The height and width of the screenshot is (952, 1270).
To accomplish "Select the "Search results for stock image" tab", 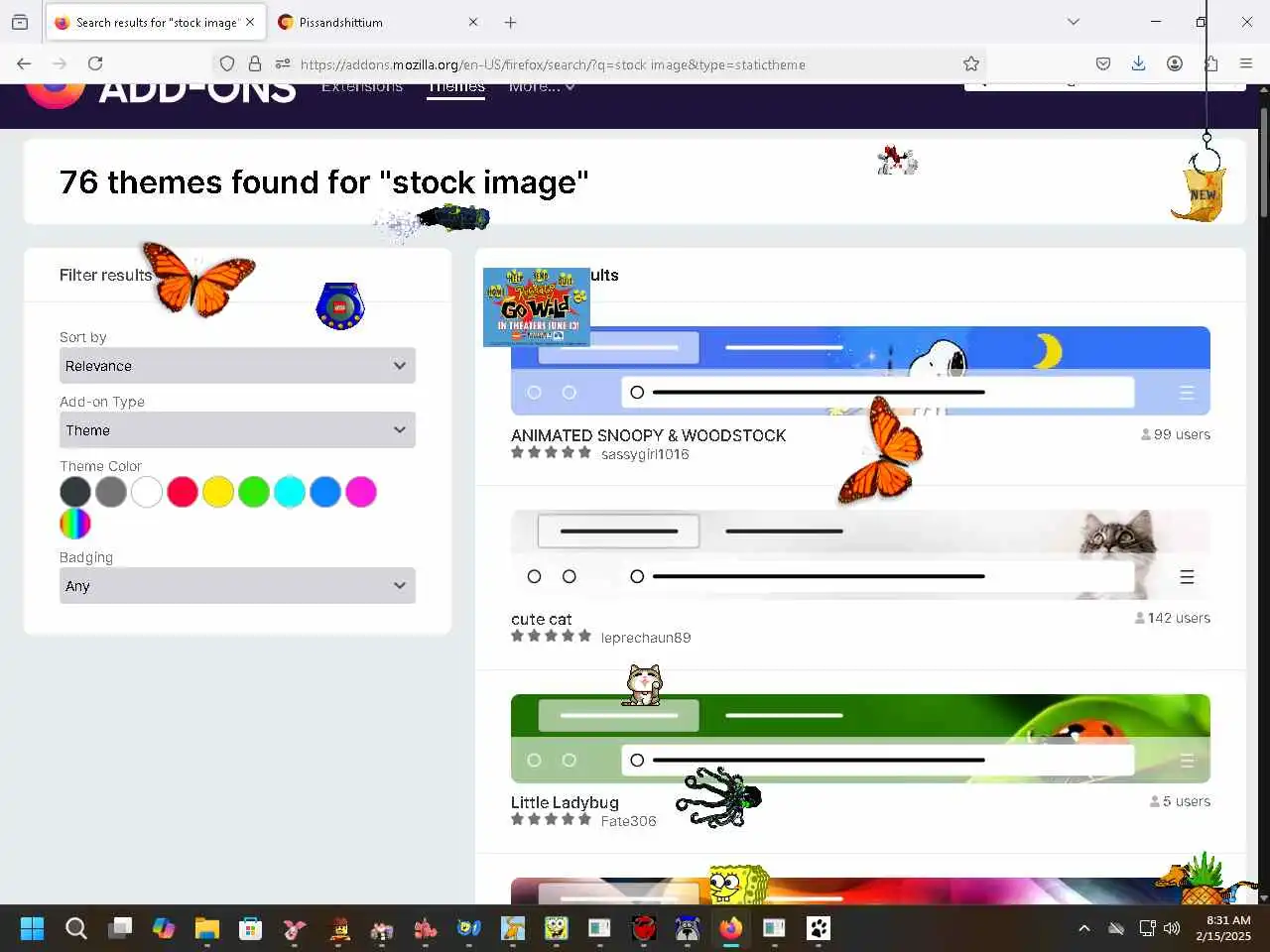I will point(154,22).
